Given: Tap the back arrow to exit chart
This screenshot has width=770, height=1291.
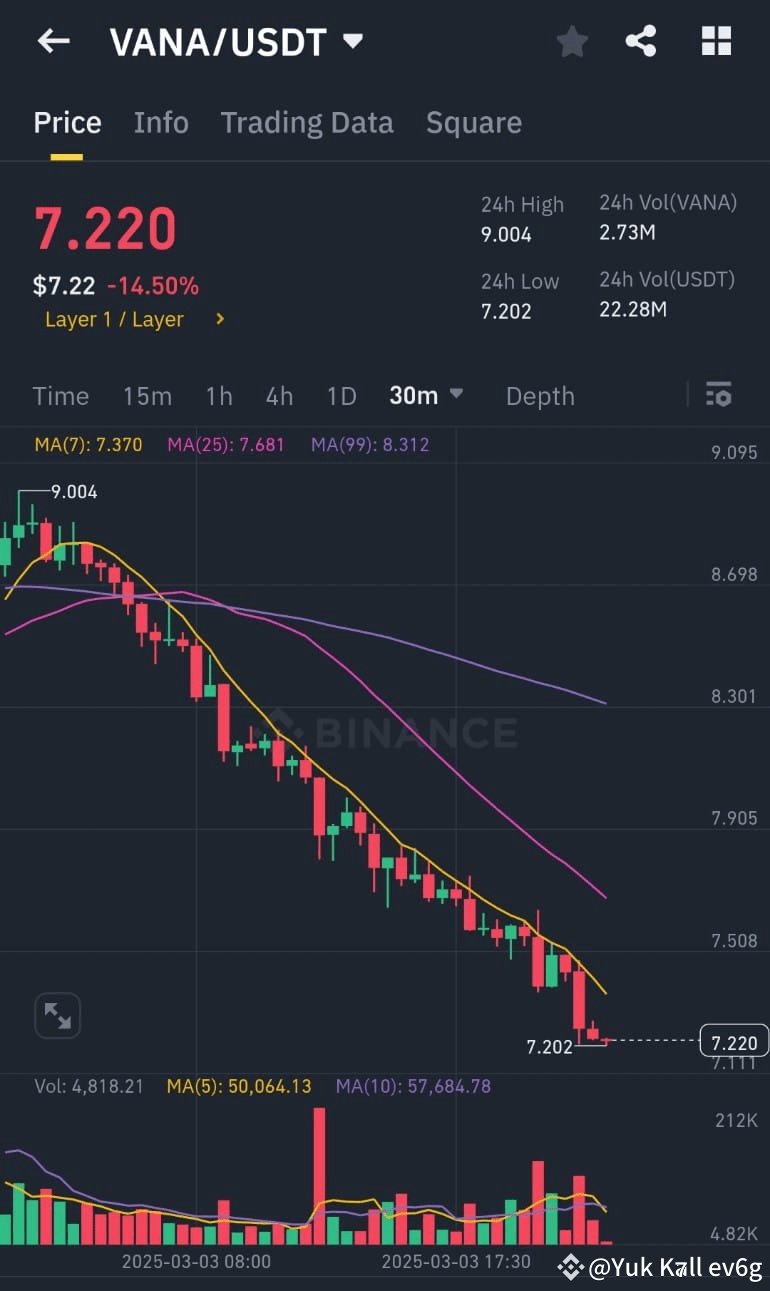Looking at the screenshot, I should (x=52, y=41).
